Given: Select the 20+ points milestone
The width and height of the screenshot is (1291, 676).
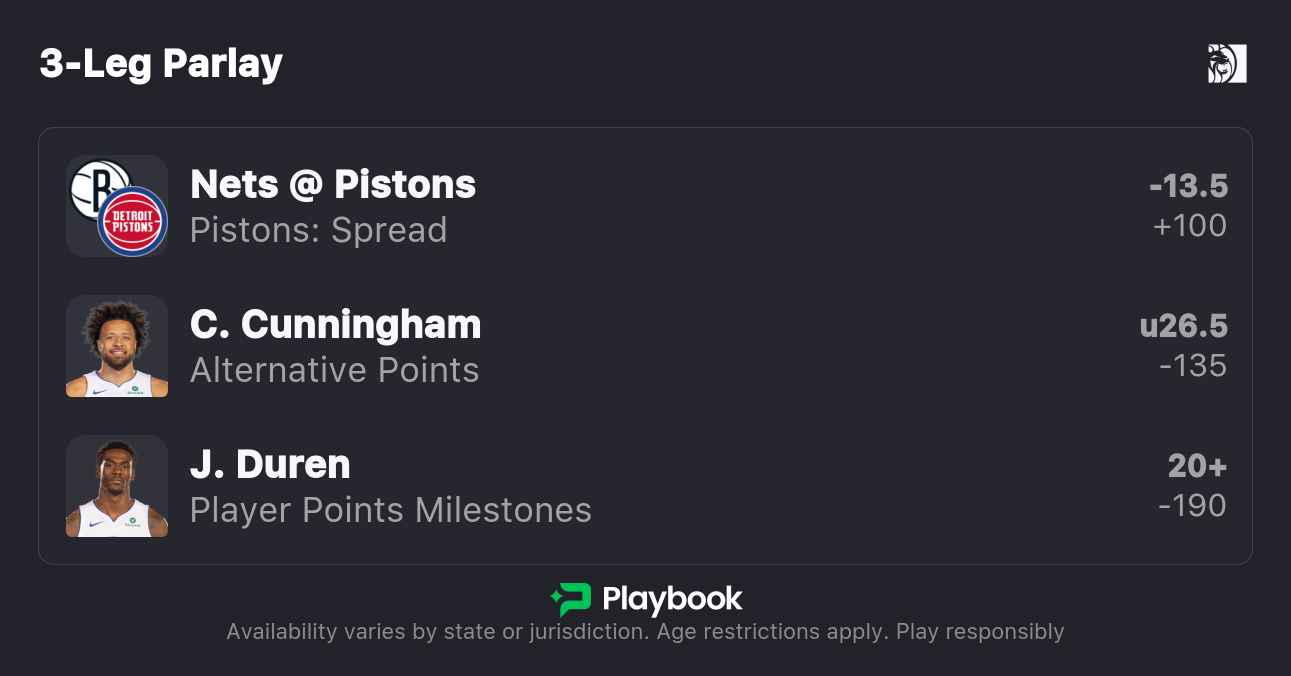Looking at the screenshot, I should click(1197, 466).
